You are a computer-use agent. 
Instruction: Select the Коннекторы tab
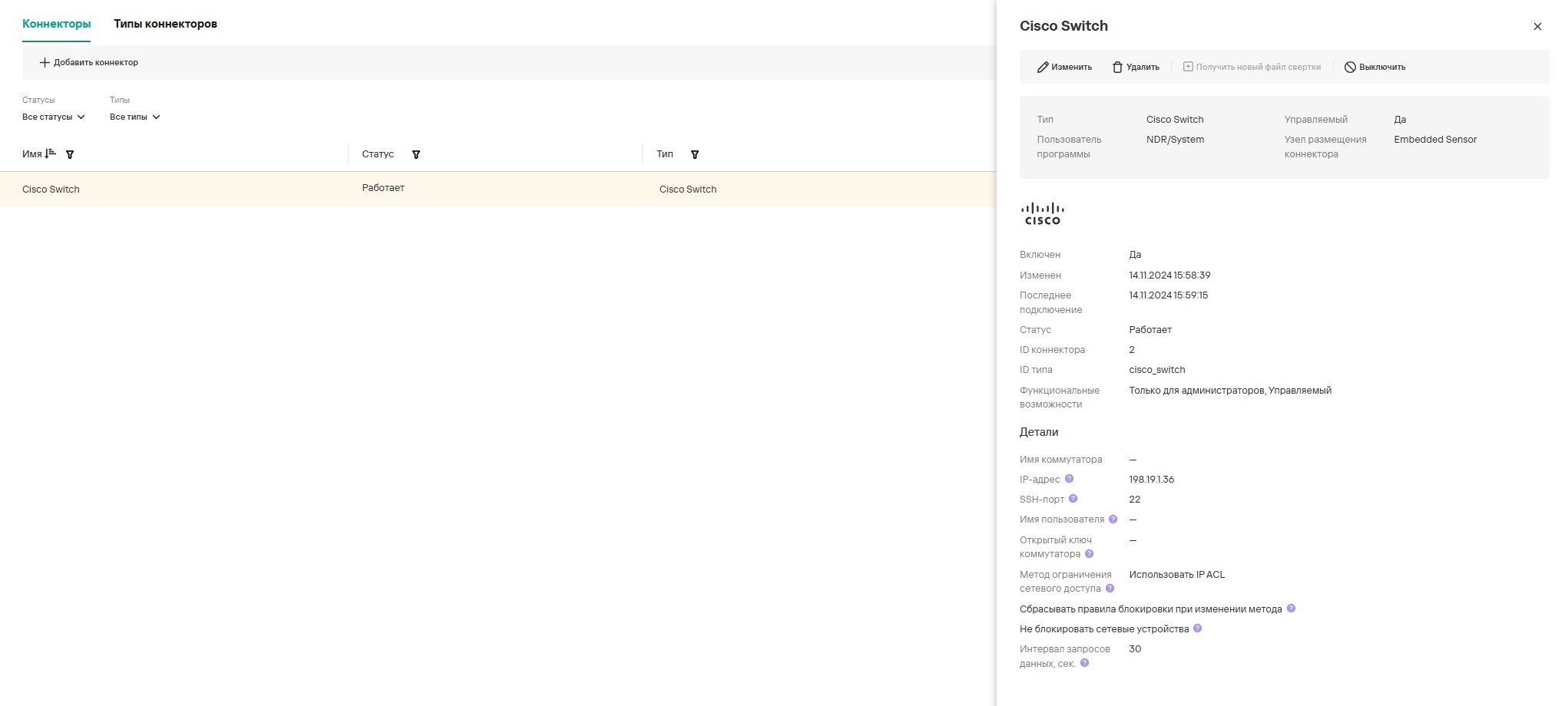click(x=56, y=24)
